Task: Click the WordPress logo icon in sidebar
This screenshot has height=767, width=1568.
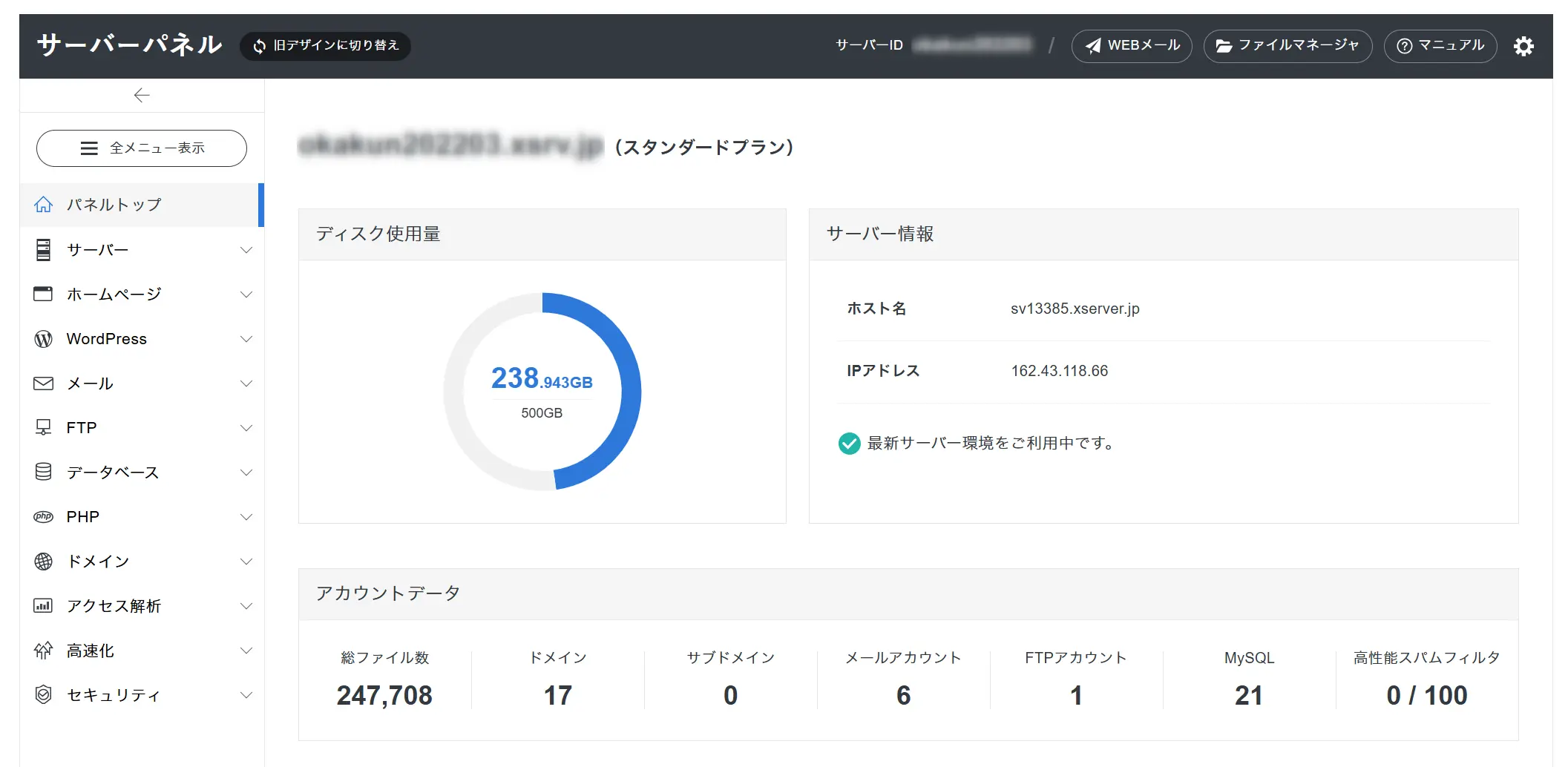Action: [44, 339]
